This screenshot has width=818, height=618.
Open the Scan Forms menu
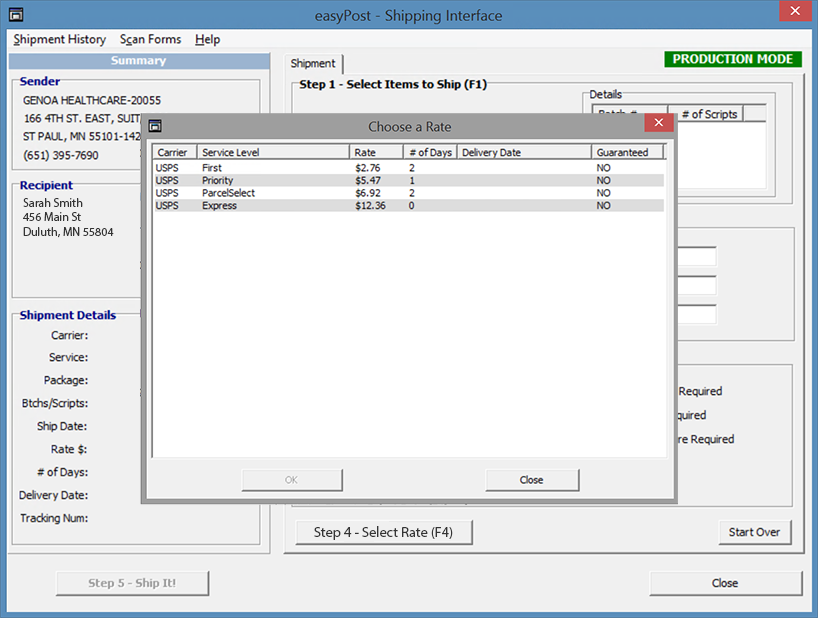150,39
